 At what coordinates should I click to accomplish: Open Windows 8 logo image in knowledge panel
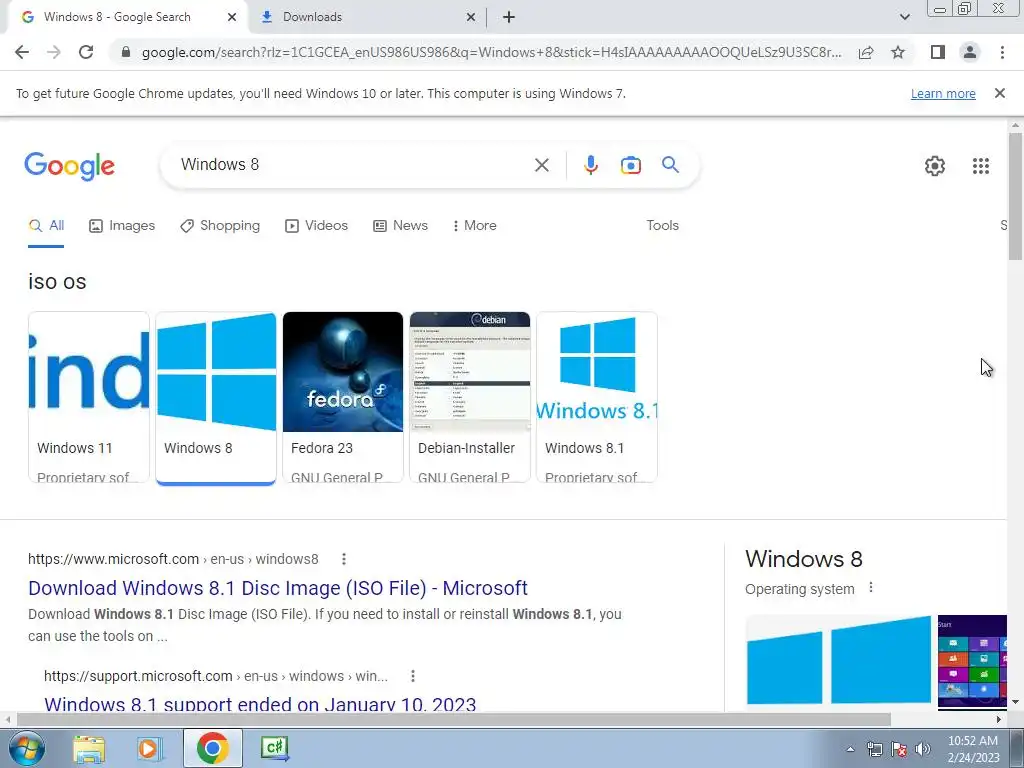tap(839, 661)
